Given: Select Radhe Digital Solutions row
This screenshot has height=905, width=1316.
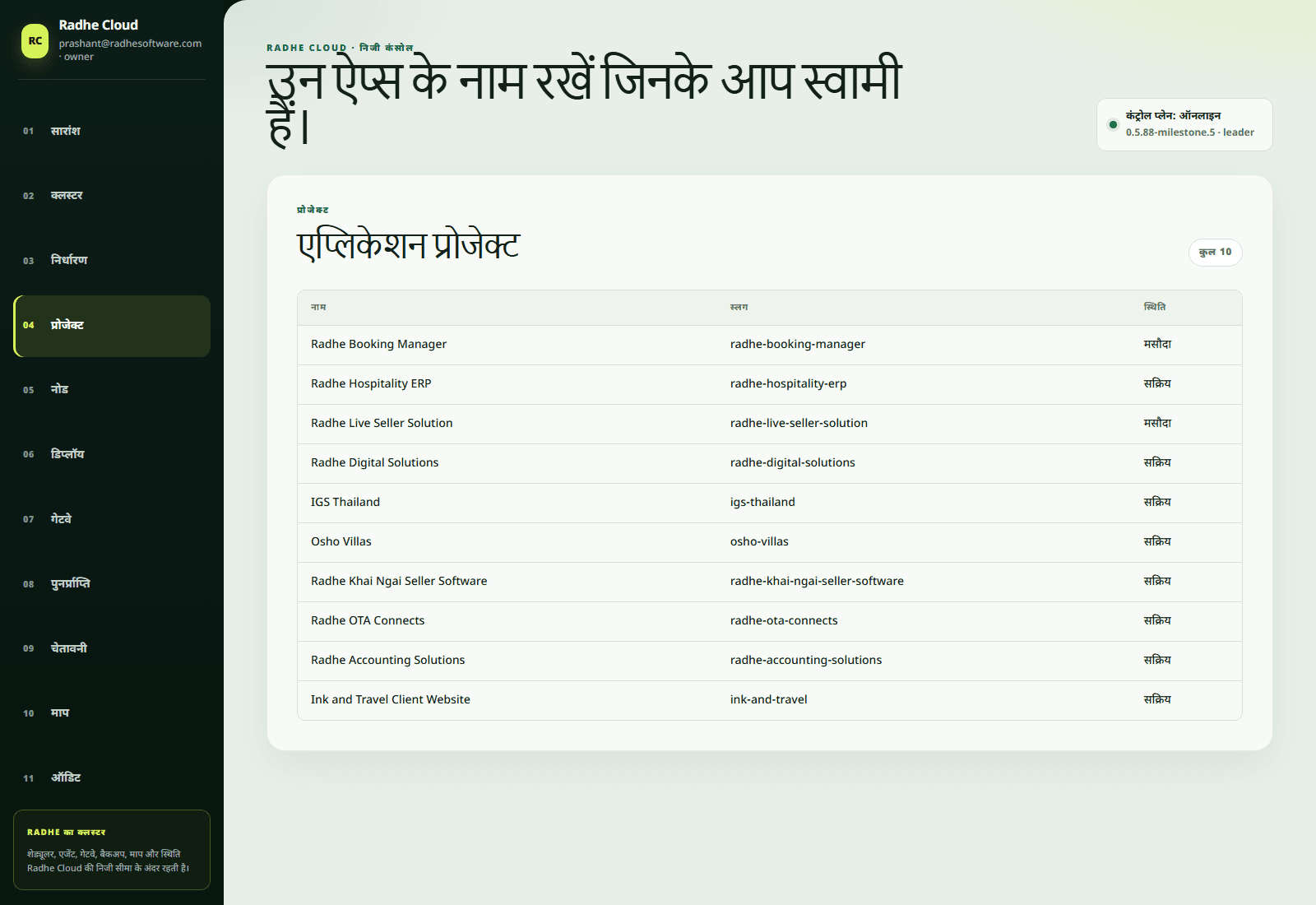Looking at the screenshot, I should point(770,463).
